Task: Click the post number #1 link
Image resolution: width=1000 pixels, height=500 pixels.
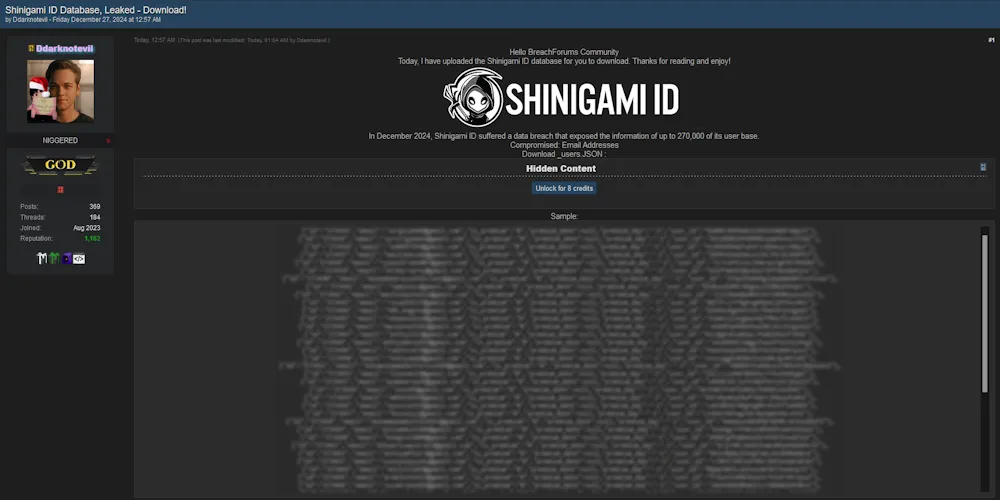Action: (x=991, y=40)
